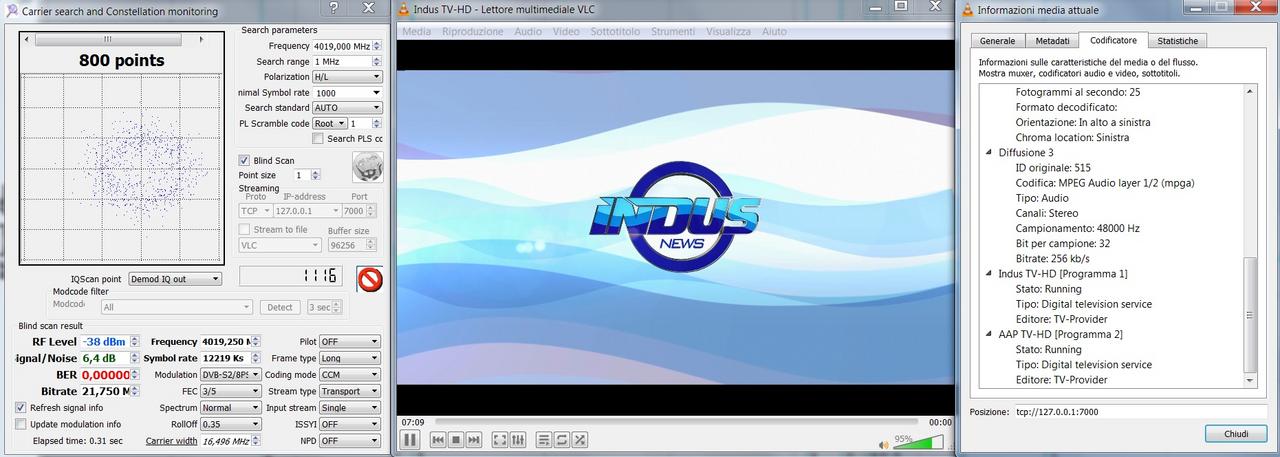Click the search Frequency 4019,000 MHz field
1280x457 pixels.
click(347, 46)
